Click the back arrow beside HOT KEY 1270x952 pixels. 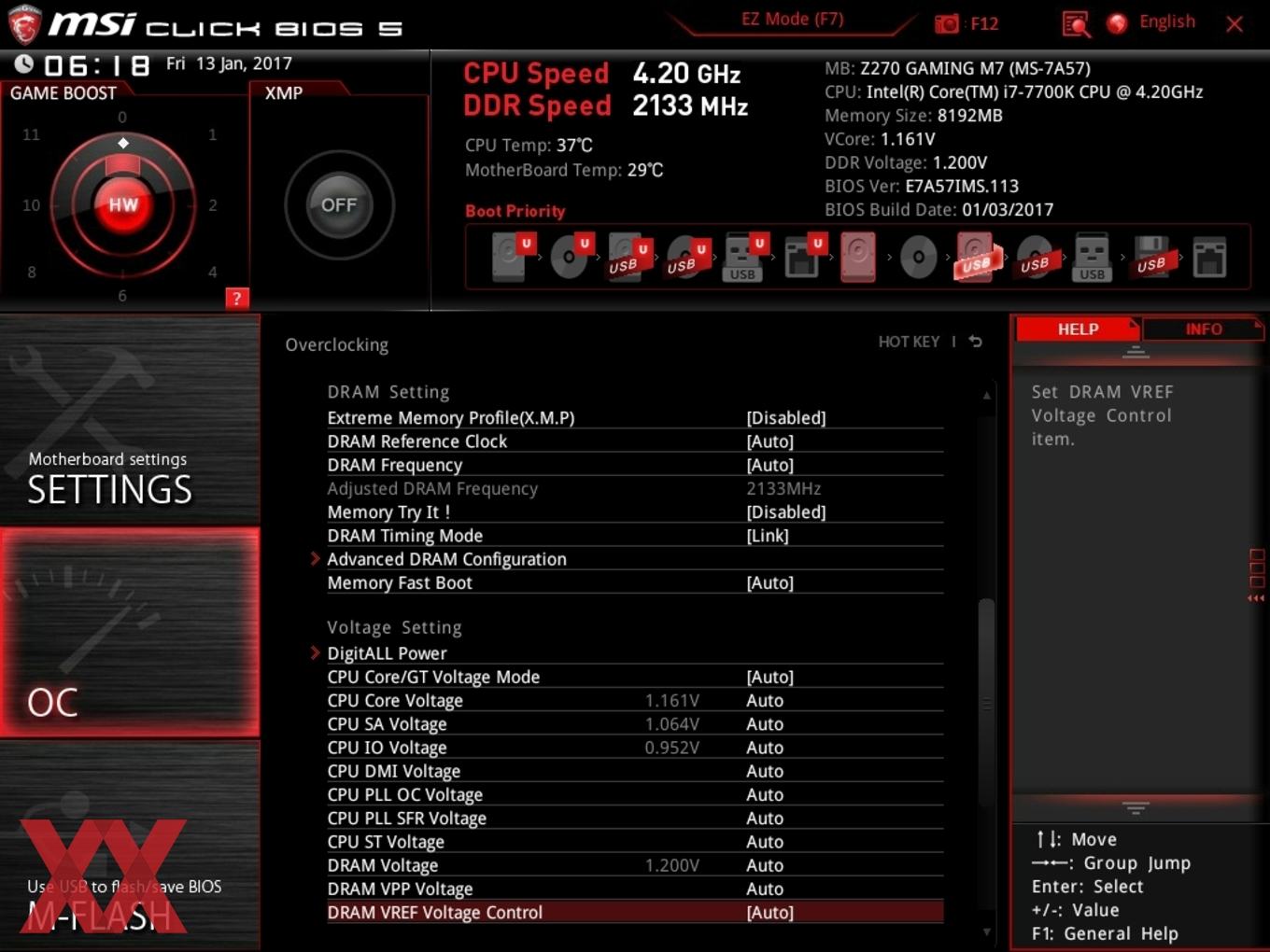coord(975,342)
